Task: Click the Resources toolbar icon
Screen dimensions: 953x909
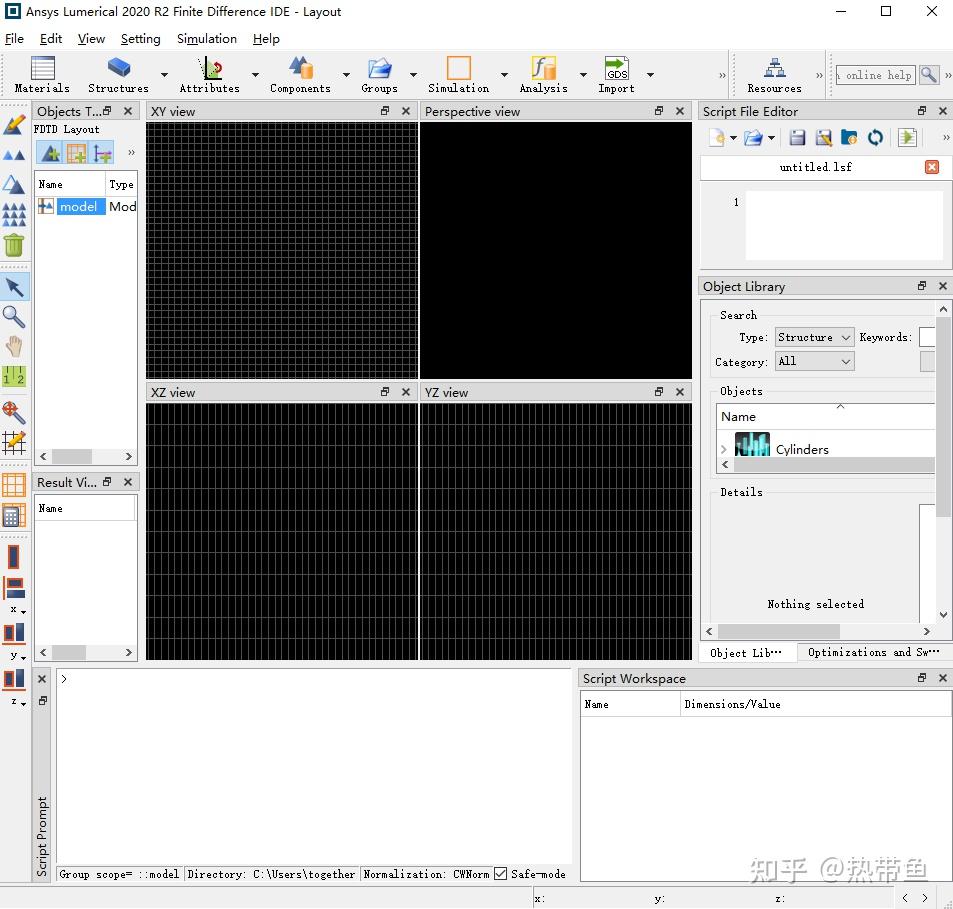Action: [x=773, y=68]
